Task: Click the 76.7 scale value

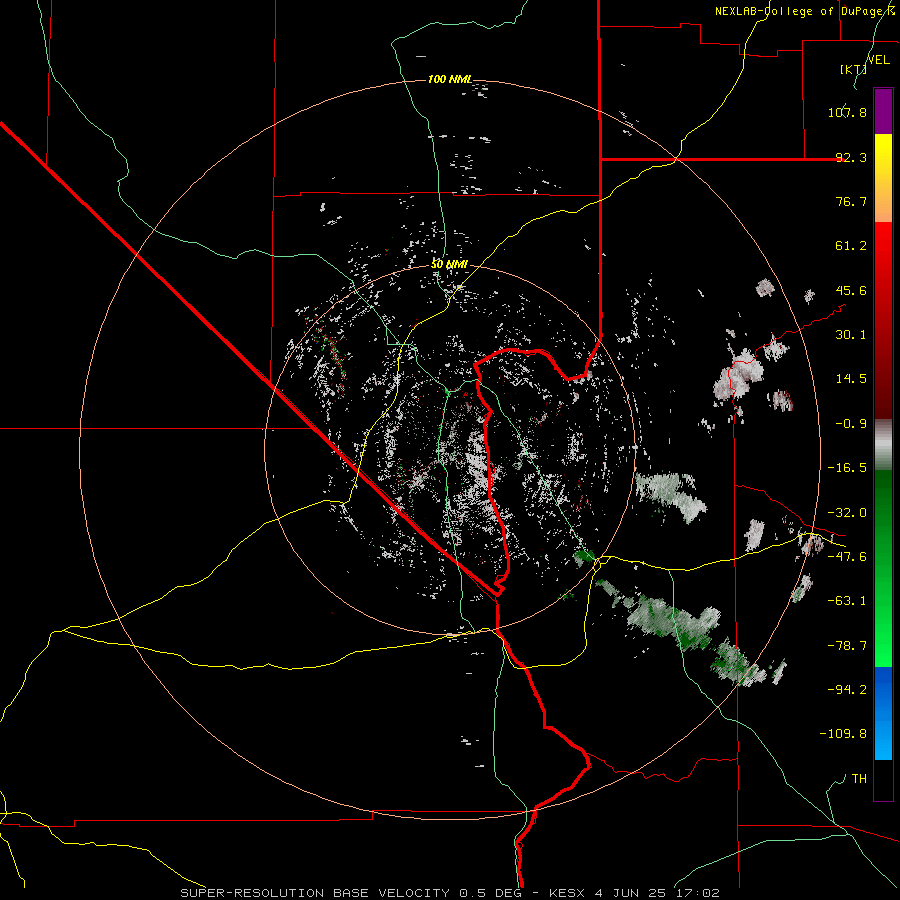Action: 851,201
